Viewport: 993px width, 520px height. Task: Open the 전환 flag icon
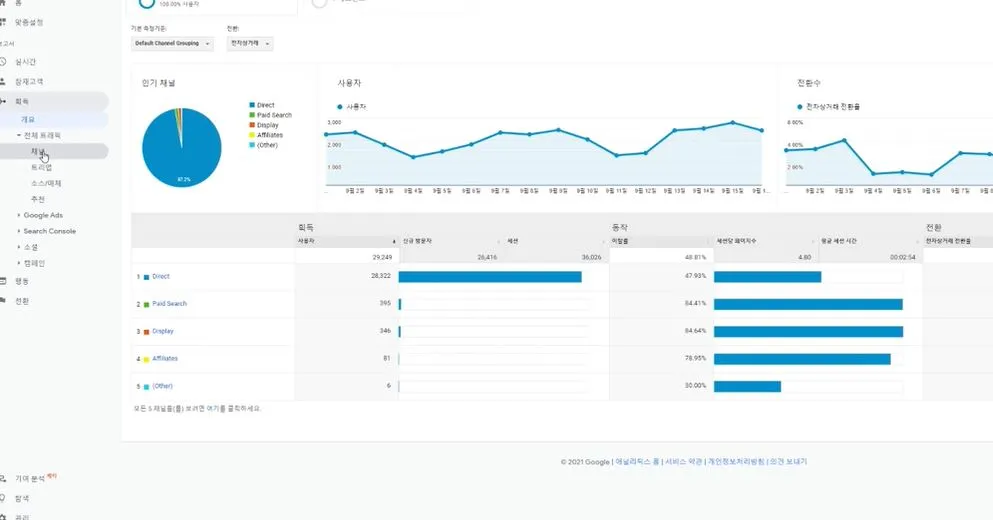(3, 301)
